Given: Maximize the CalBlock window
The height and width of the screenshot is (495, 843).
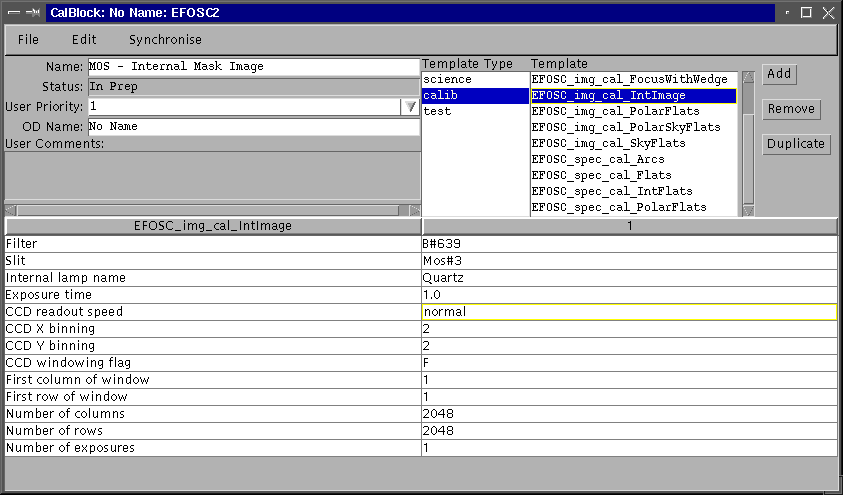Looking at the screenshot, I should tap(806, 13).
